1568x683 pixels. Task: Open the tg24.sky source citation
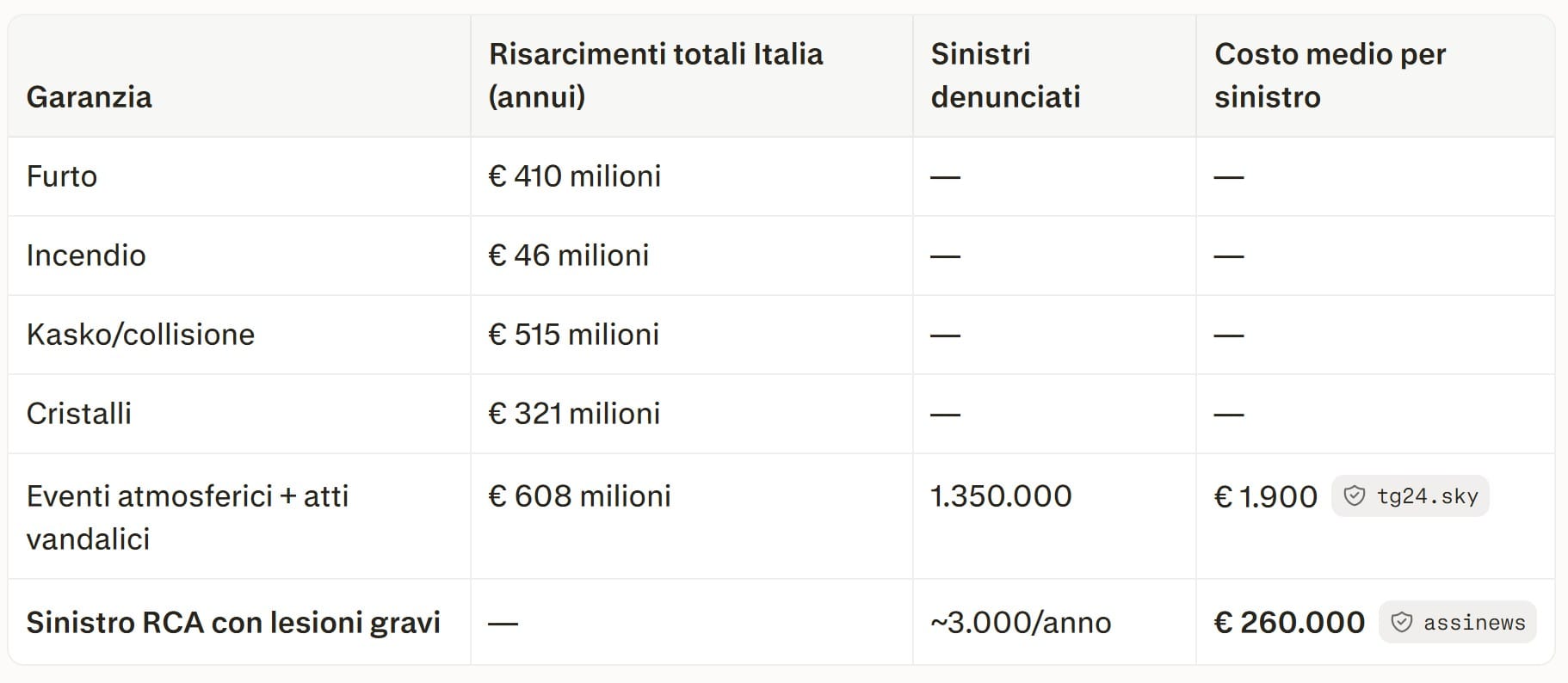click(x=1410, y=496)
